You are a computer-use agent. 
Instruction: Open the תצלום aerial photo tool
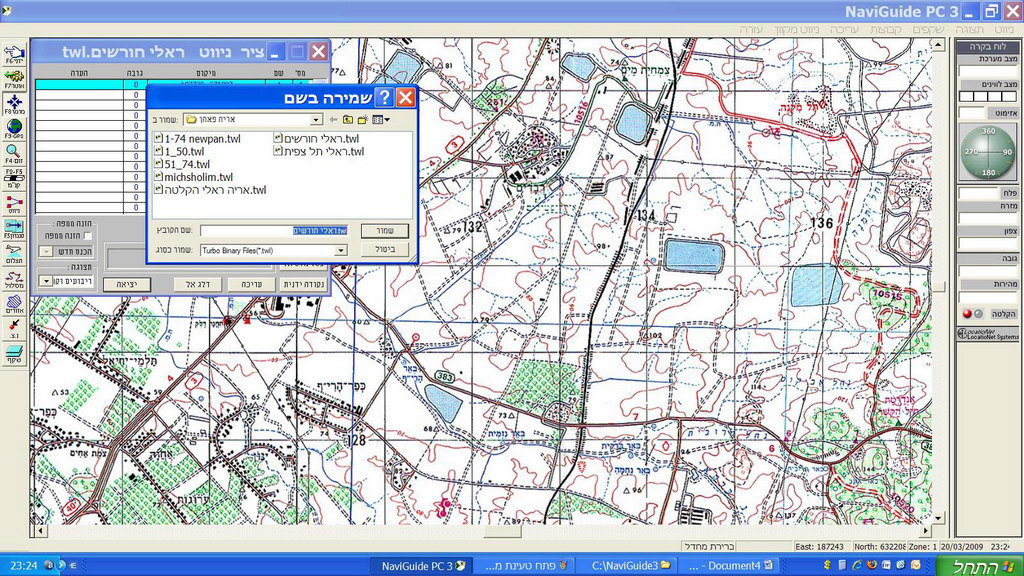tap(14, 253)
